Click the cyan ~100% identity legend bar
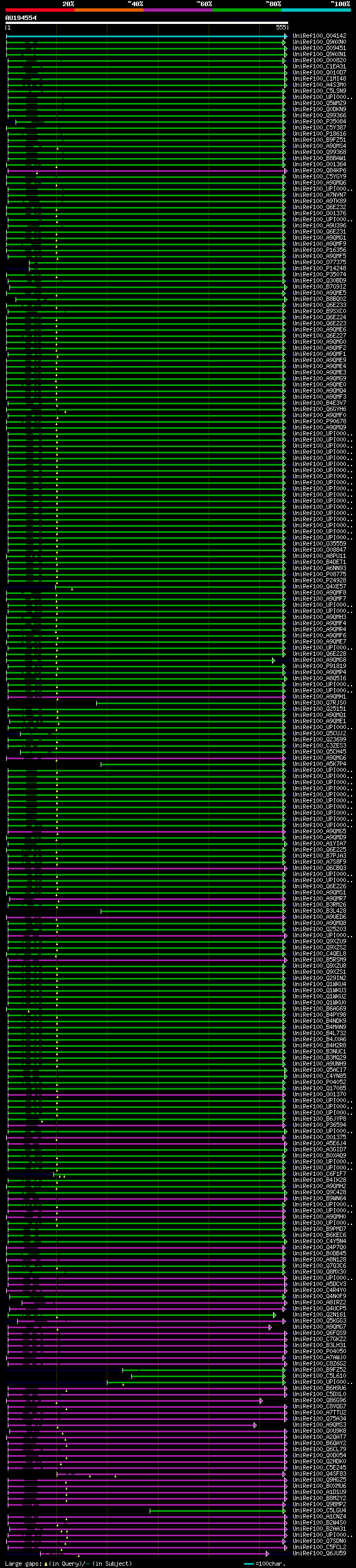 tap(317, 10)
